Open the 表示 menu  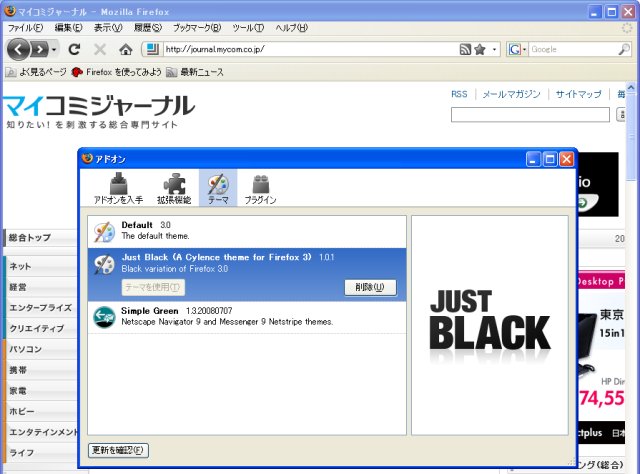(x=108, y=28)
